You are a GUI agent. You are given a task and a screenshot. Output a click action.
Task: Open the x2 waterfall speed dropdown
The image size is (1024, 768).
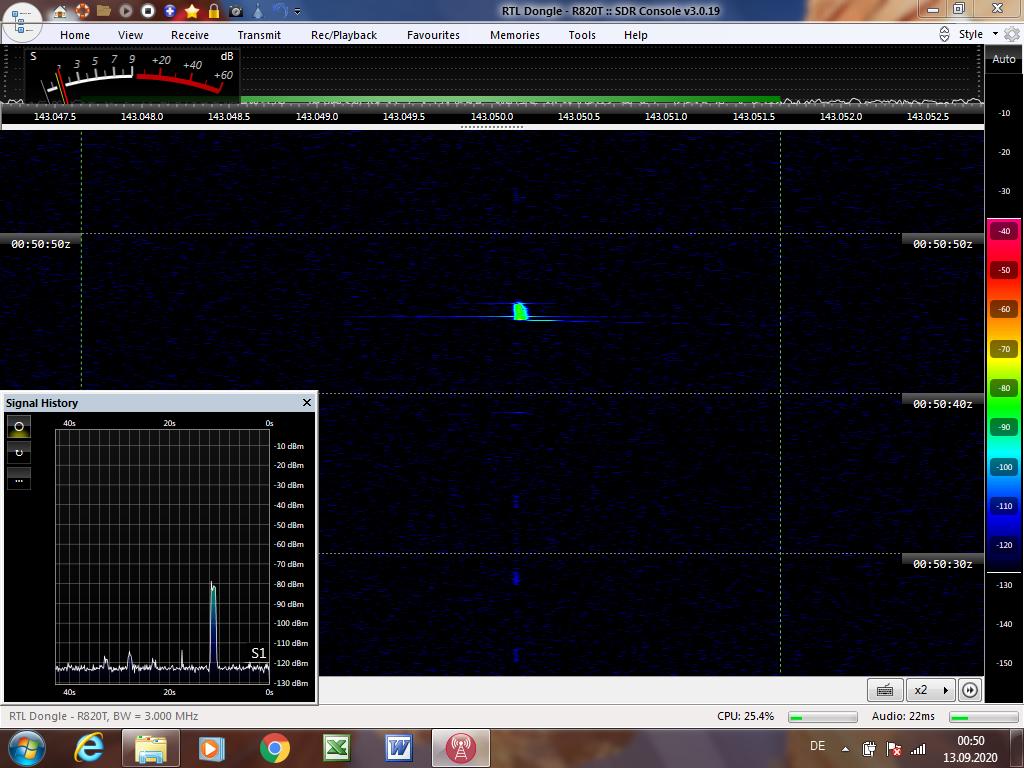(x=931, y=690)
